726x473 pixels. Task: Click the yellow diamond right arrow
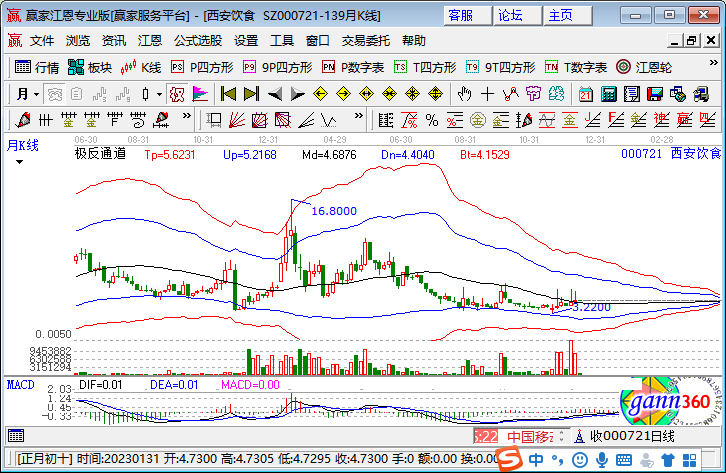[x=344, y=94]
